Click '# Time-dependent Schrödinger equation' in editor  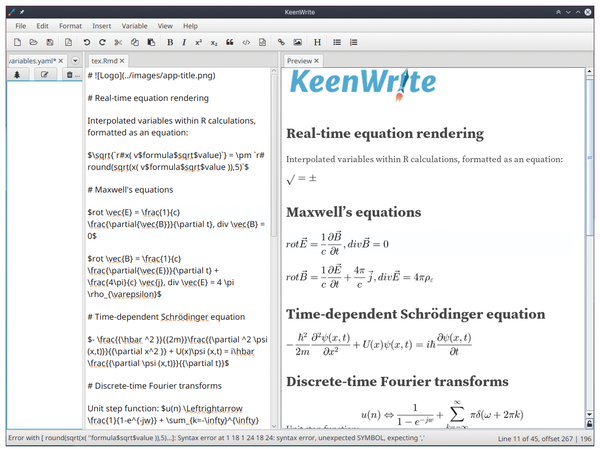pos(166,317)
